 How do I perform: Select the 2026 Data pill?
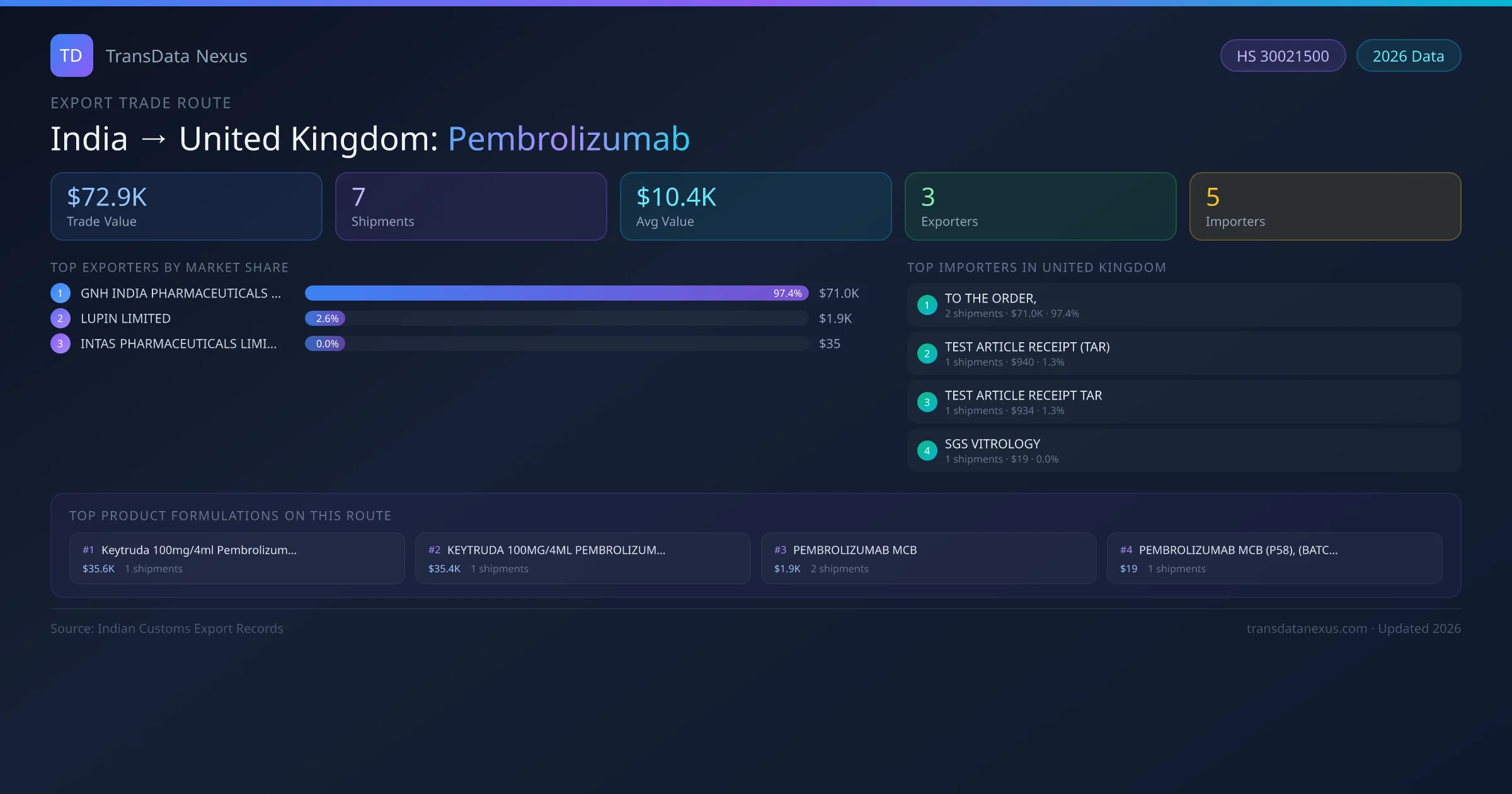coord(1408,56)
